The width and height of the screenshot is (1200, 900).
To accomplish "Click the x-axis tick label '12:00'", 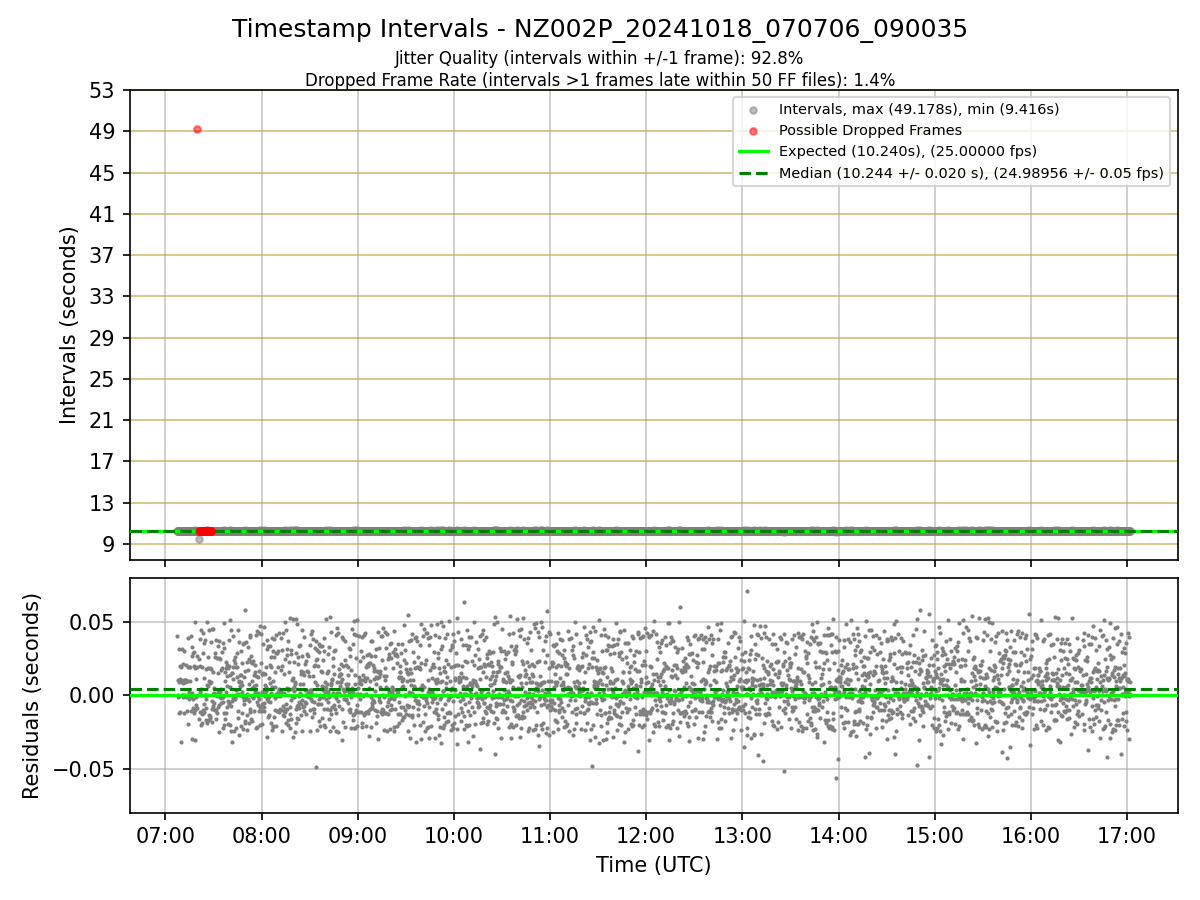I will (x=646, y=835).
